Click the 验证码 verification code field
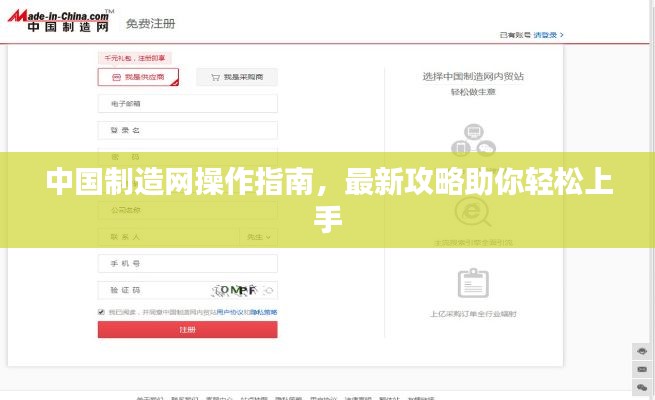The height and width of the screenshot is (400, 655). coord(150,290)
